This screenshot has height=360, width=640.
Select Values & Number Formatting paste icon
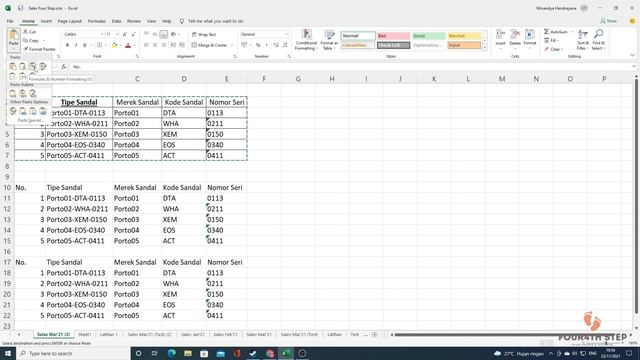22,93
